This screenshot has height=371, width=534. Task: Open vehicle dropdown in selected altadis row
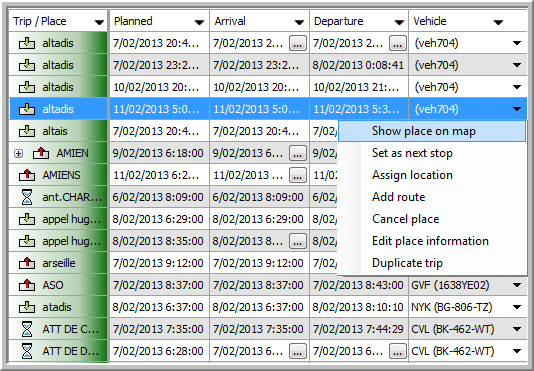tap(517, 109)
